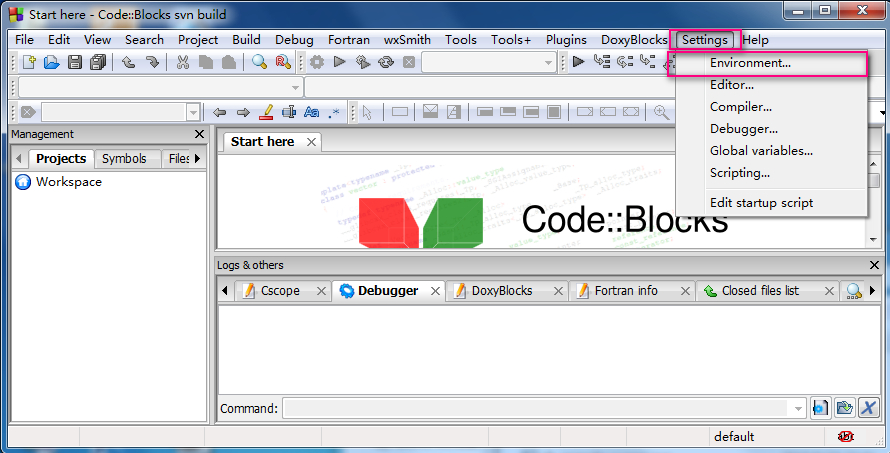890x453 pixels.
Task: Save the file with the floppy icon
Action: [x=75, y=62]
